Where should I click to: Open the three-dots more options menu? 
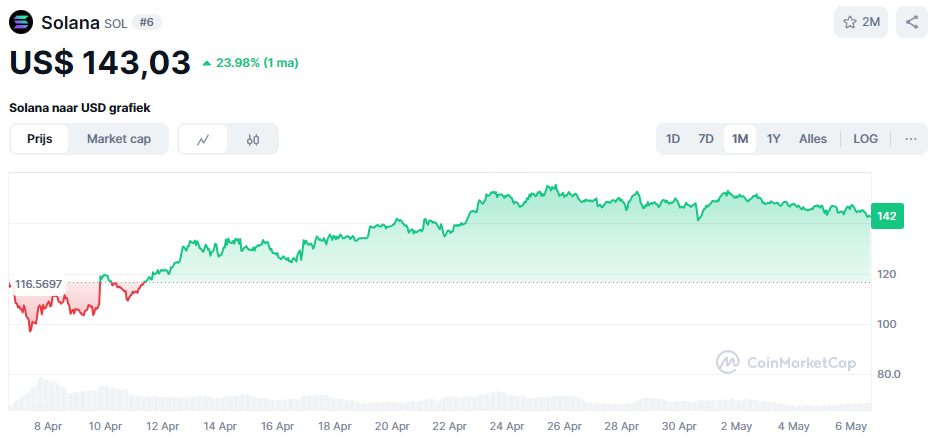[x=910, y=139]
